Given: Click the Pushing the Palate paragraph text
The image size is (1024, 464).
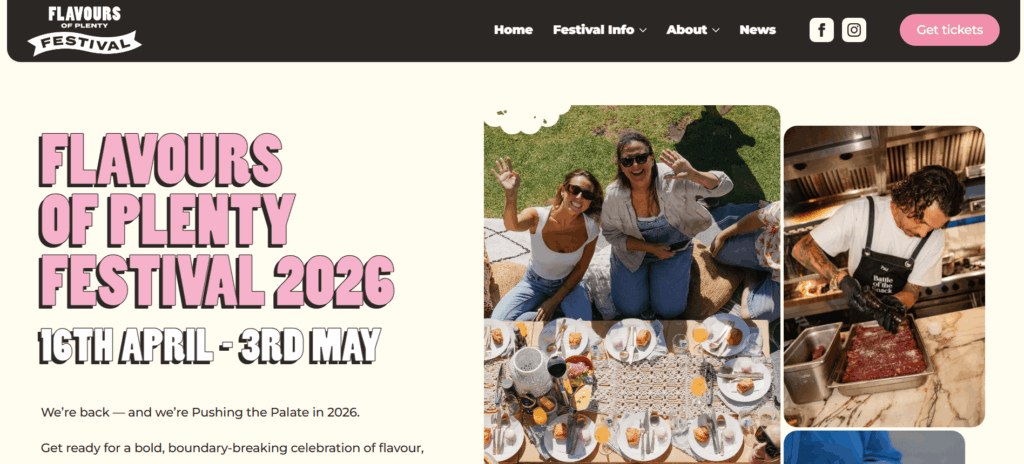Looking at the screenshot, I should click(x=200, y=413).
